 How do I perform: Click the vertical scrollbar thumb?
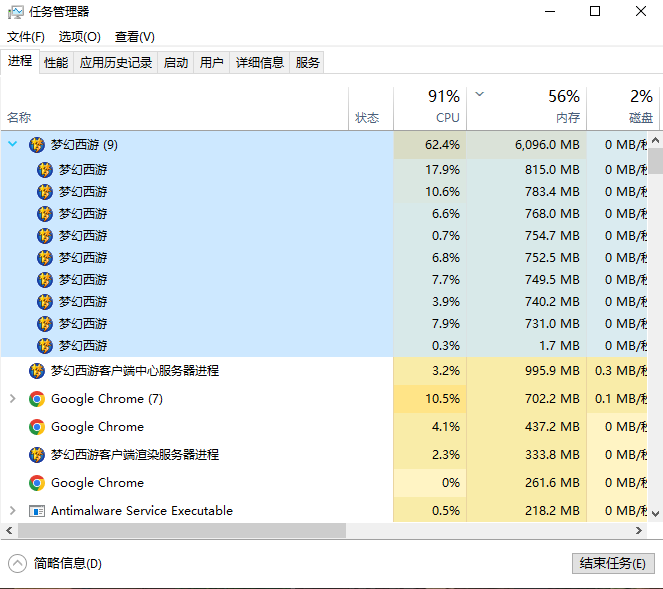(x=655, y=161)
